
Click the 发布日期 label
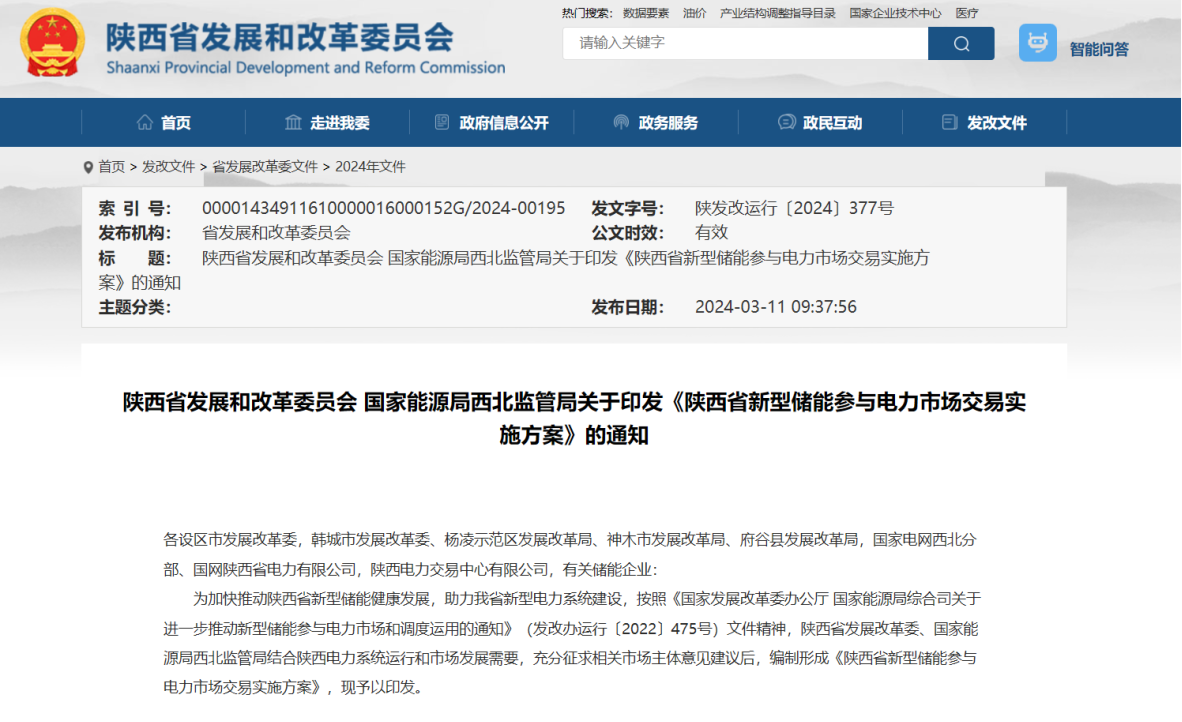628,307
